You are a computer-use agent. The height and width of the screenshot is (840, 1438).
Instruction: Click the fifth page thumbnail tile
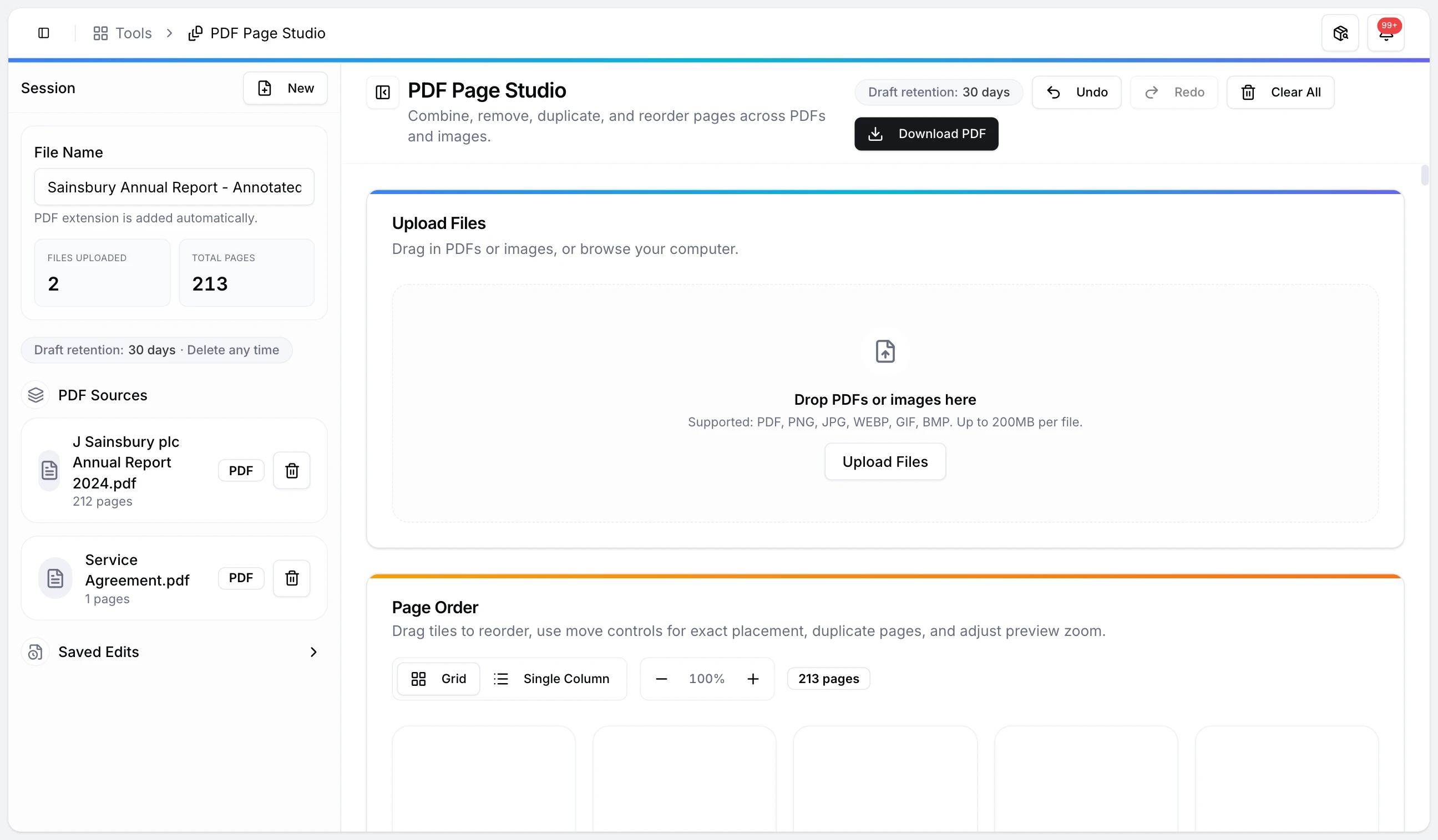click(x=1287, y=778)
